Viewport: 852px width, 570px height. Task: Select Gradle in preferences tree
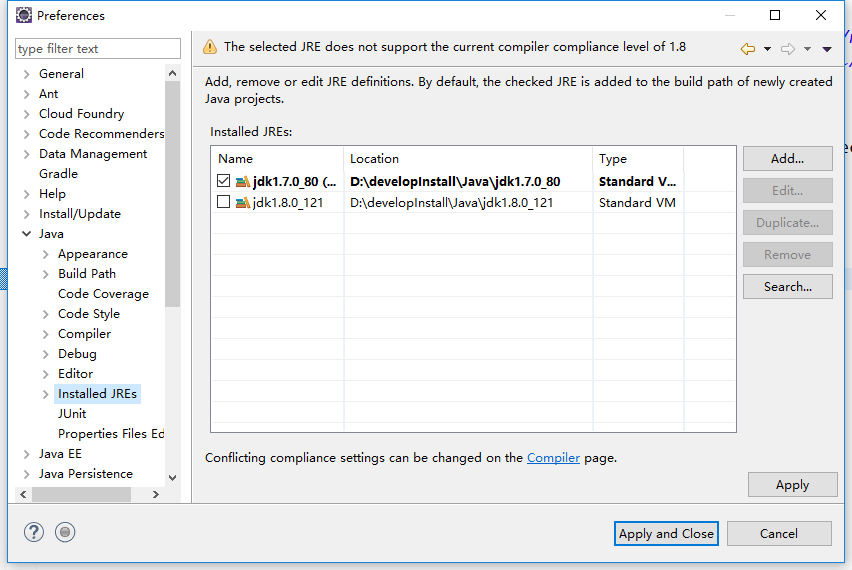(58, 174)
